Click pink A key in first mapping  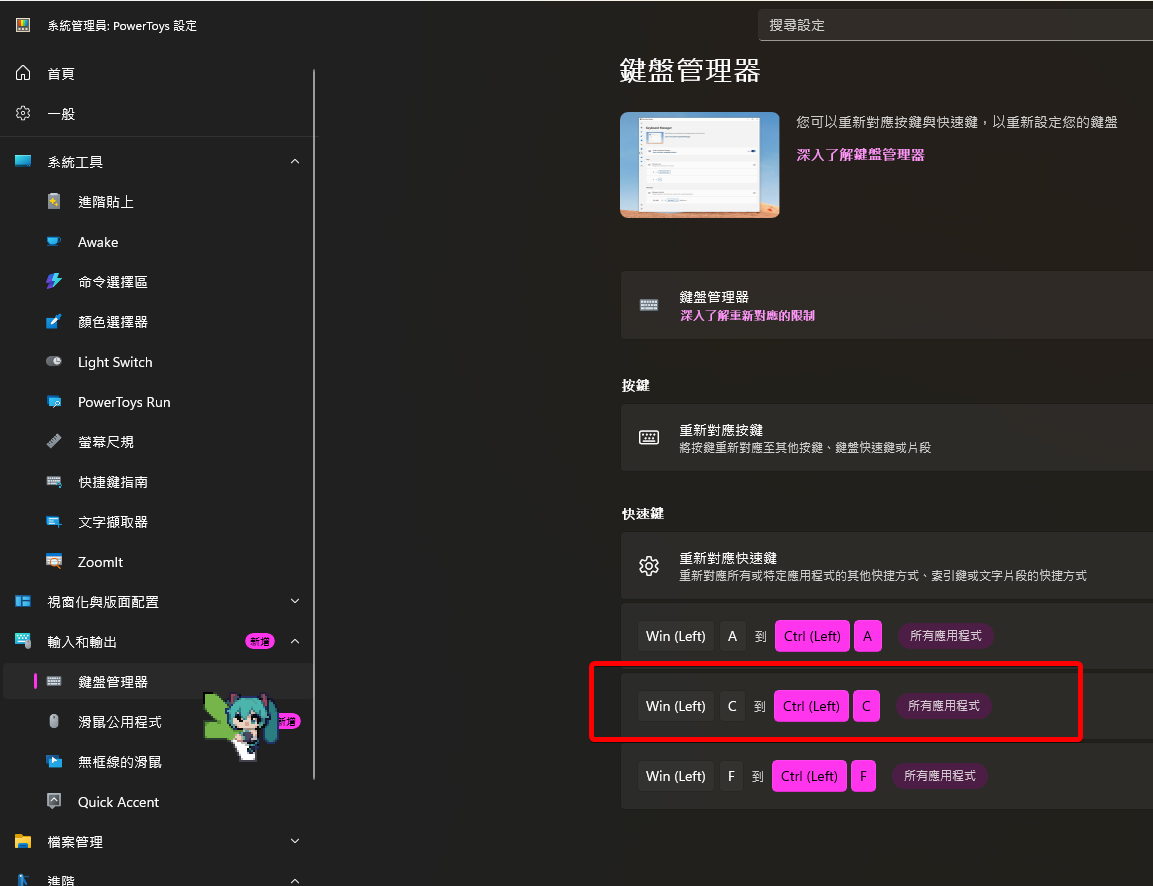[867, 636]
